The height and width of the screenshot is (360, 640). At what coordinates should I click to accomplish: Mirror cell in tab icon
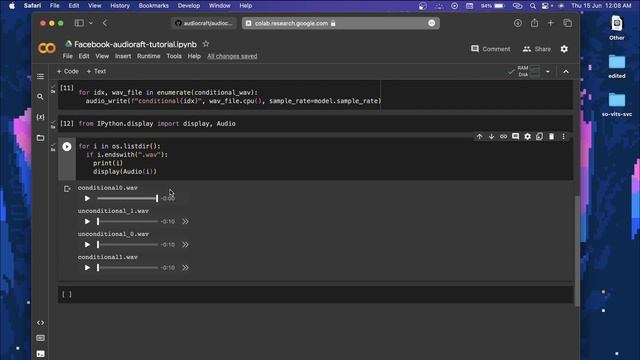[539, 137]
